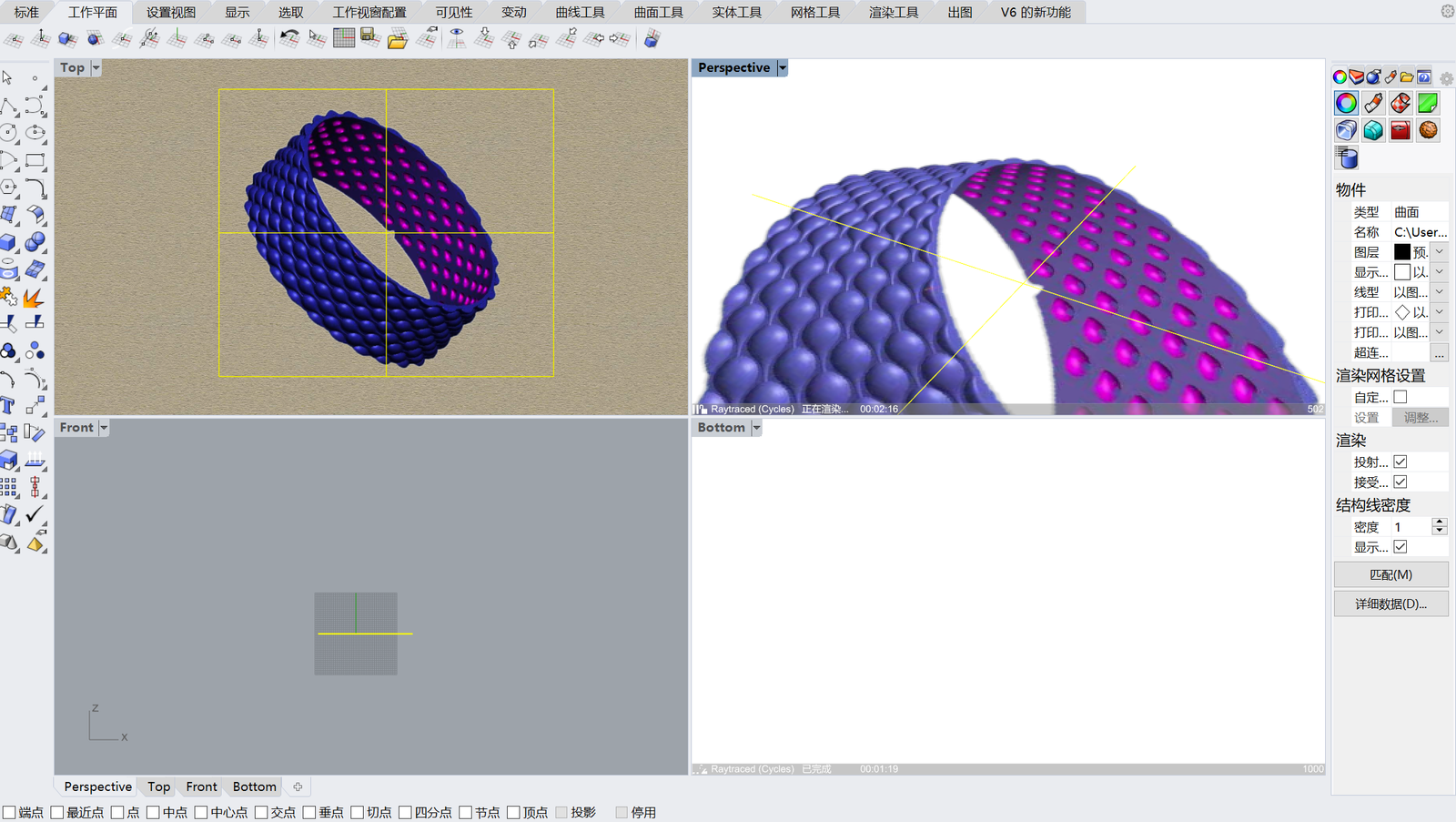Click the brown textured sphere icon
The image size is (1456, 822).
click(x=1428, y=130)
